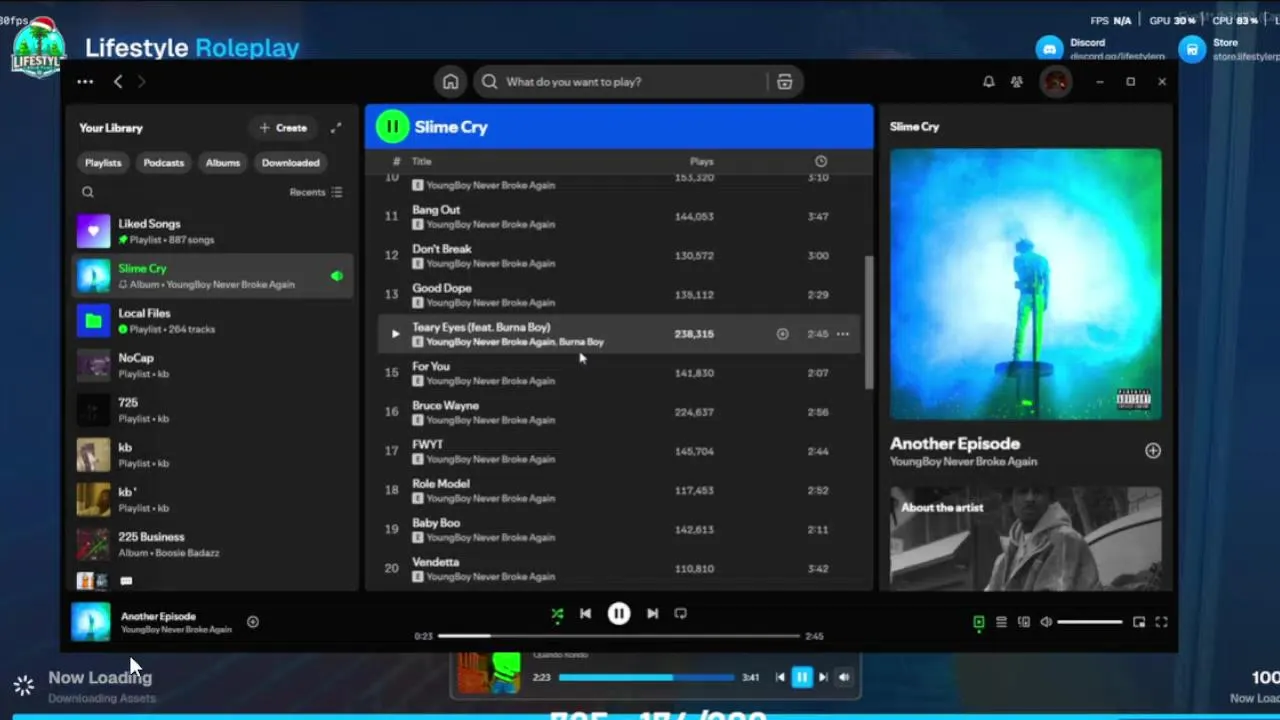
Task: Pause the loading screen music player
Action: click(x=801, y=677)
